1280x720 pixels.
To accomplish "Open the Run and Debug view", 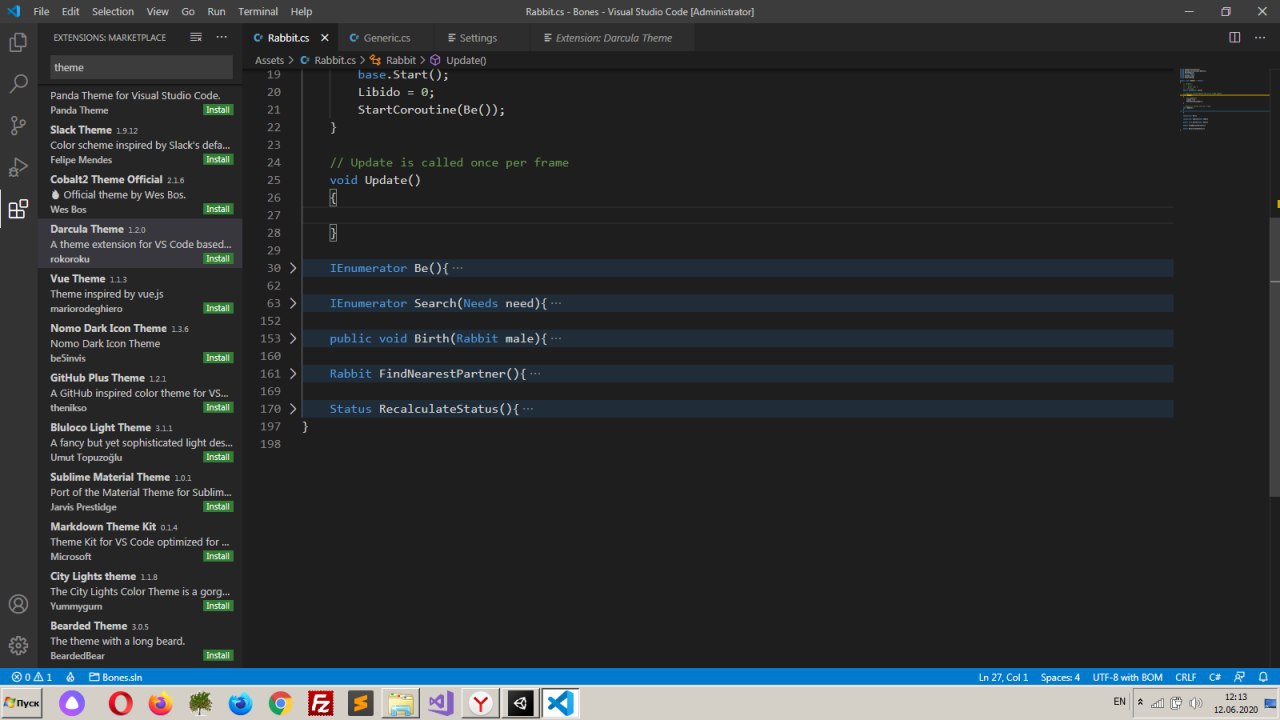I will pos(18,167).
